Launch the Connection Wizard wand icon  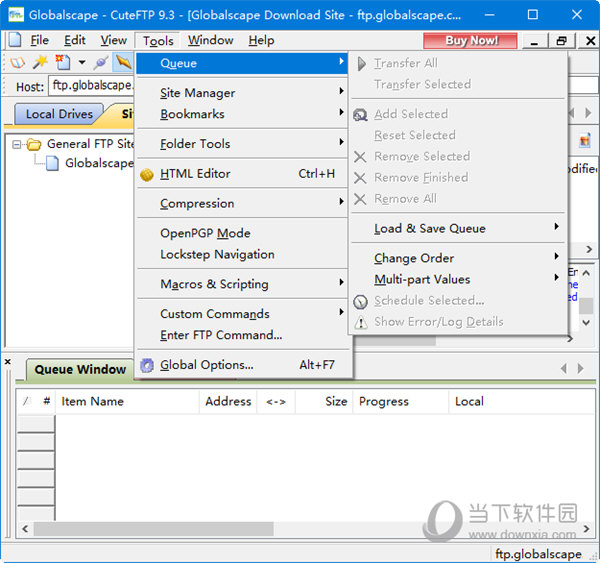tap(40, 62)
